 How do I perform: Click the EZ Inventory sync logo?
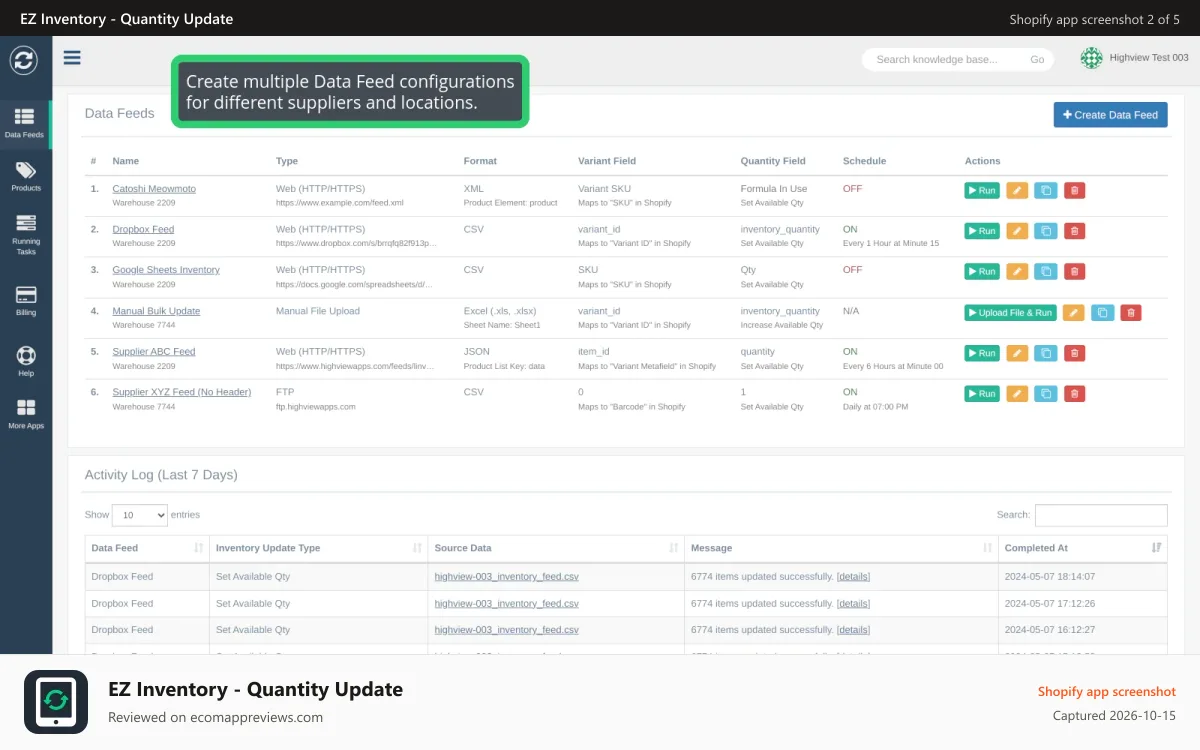pos(24,60)
